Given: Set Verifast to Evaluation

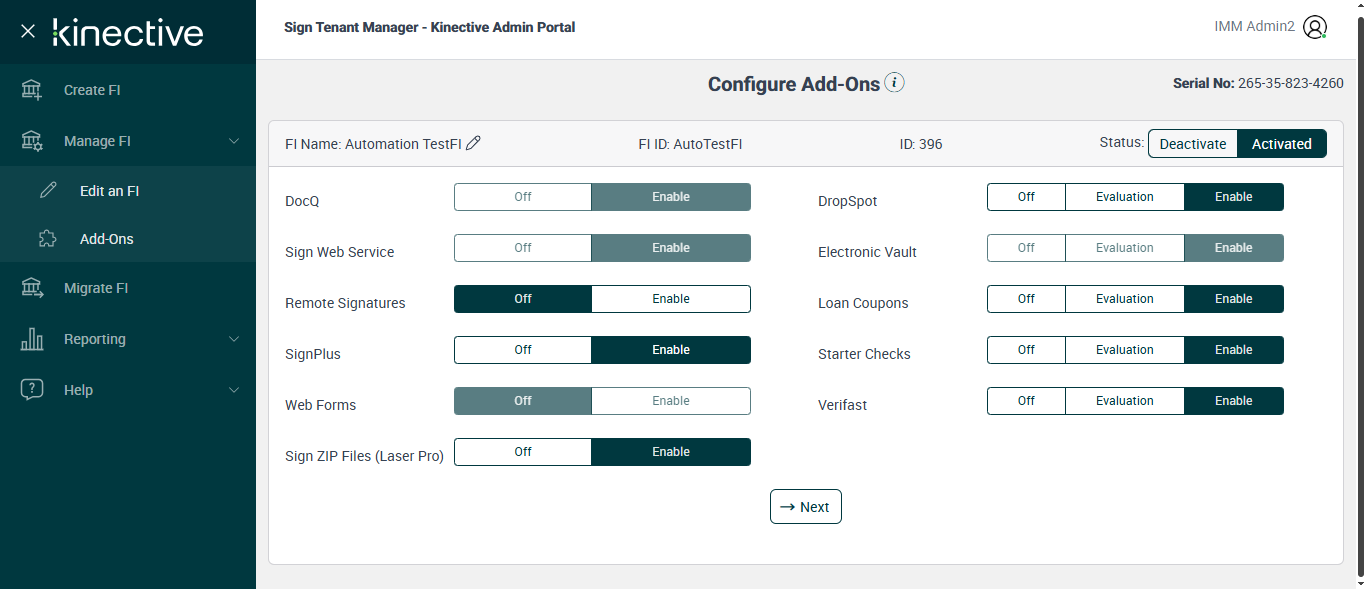Looking at the screenshot, I should pyautogui.click(x=1125, y=401).
